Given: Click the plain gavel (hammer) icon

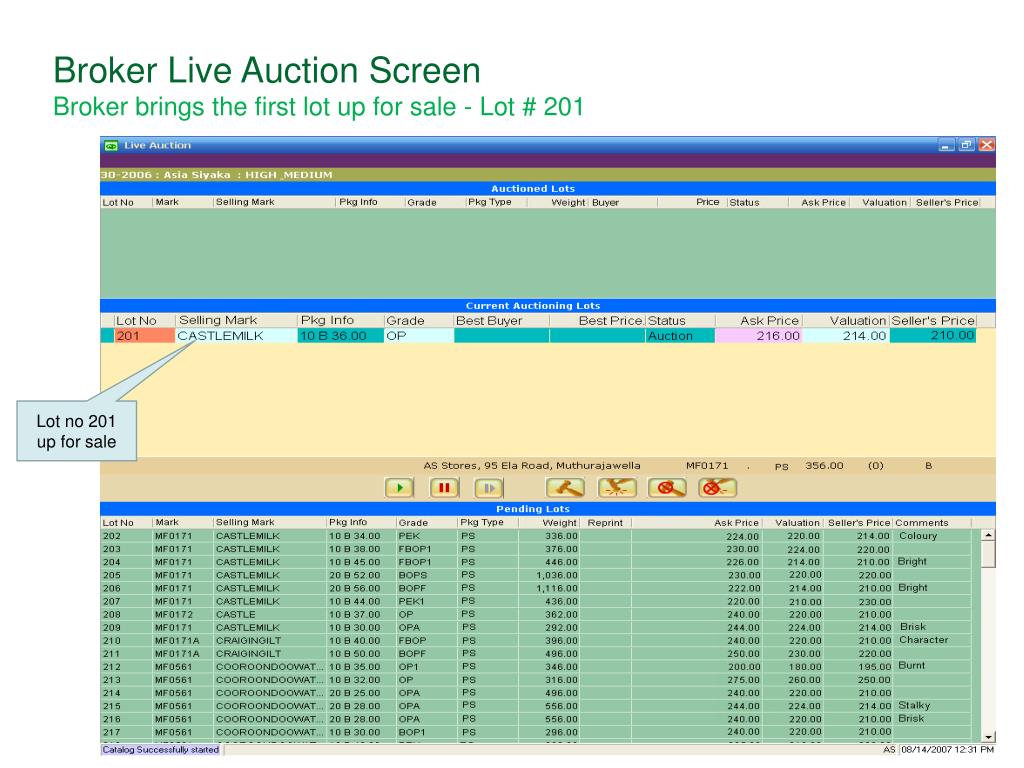Looking at the screenshot, I should tap(565, 488).
